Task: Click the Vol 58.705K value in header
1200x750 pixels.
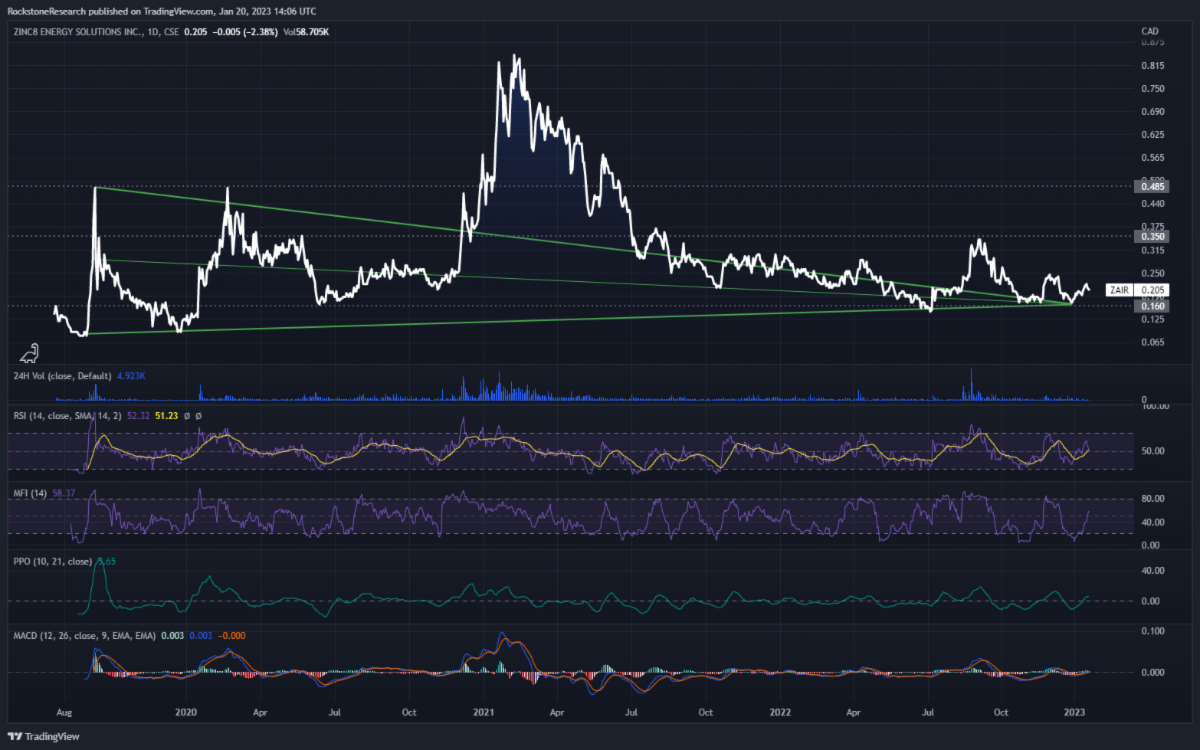Action: click(x=304, y=32)
